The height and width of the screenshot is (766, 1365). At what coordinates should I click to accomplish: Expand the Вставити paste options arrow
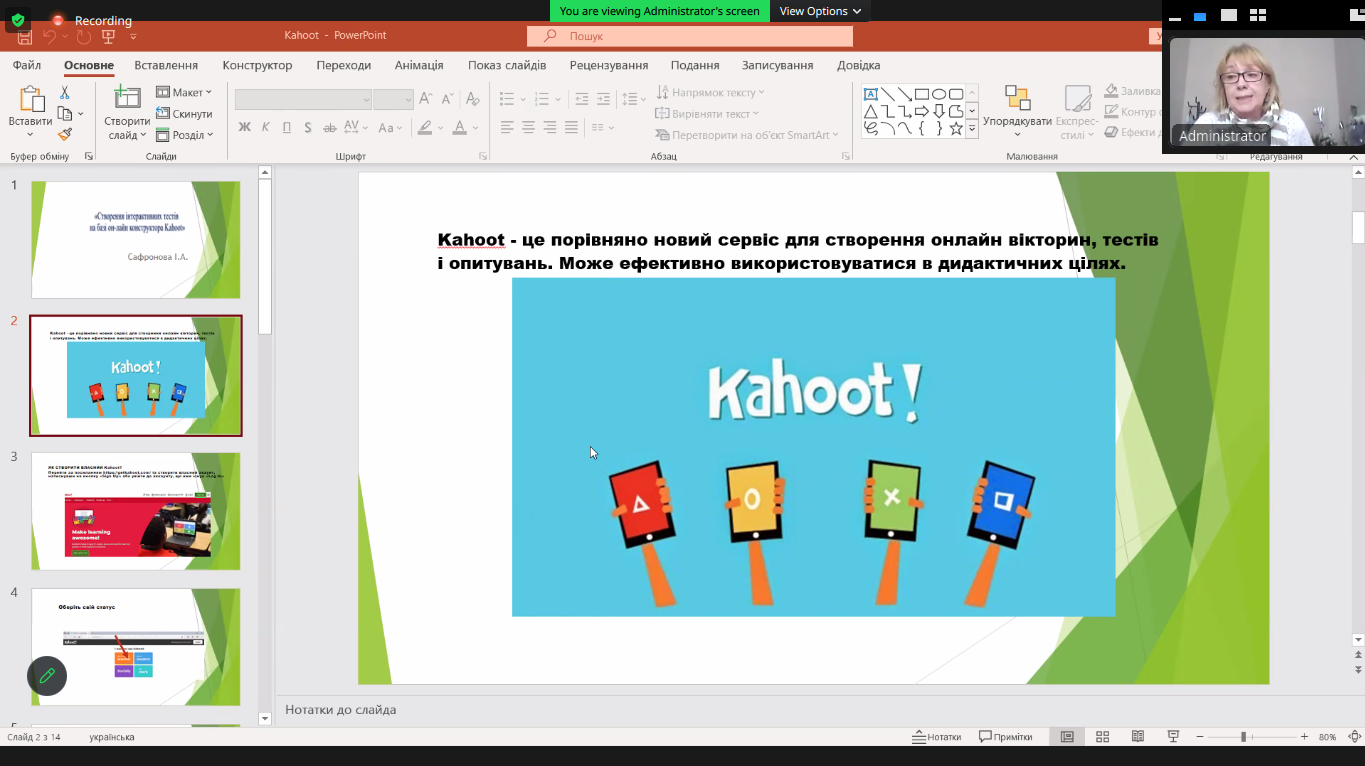(31, 135)
